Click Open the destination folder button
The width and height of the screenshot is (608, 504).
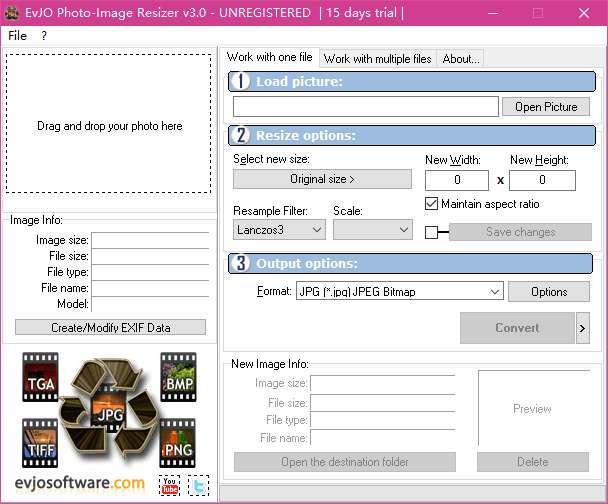coord(345,462)
